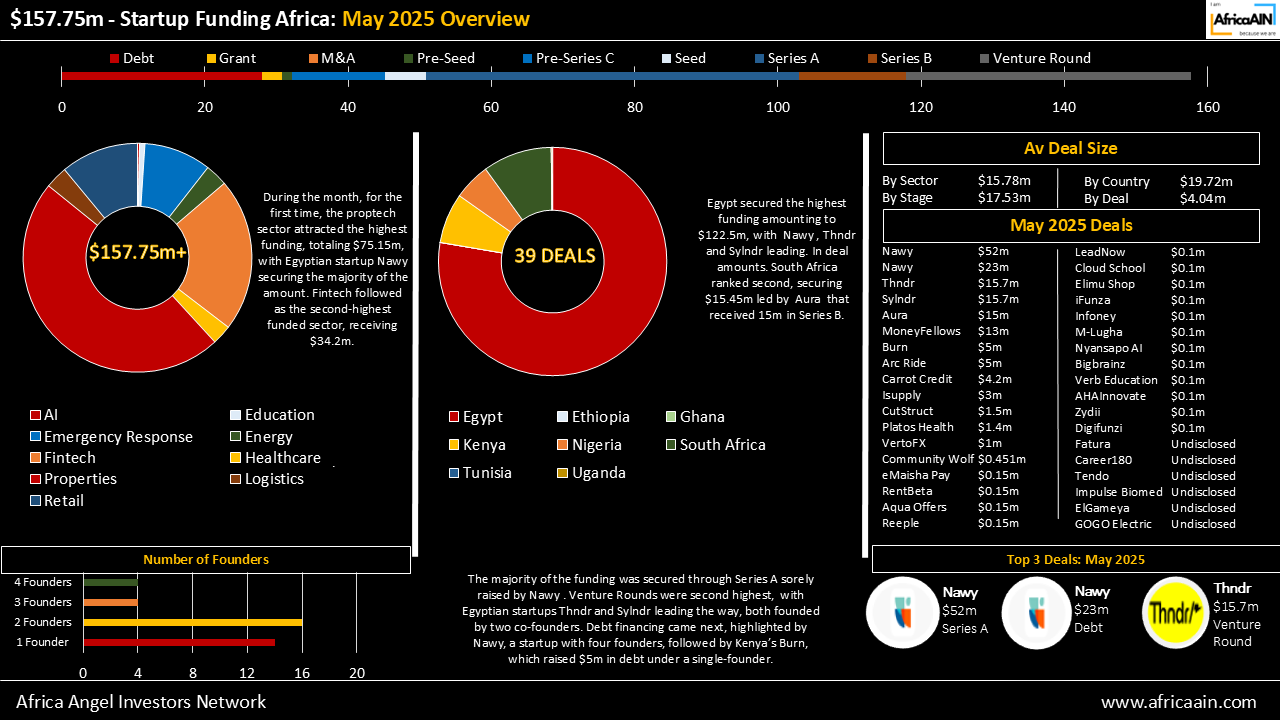Pick the Tunisia country legend swatch

454,473
